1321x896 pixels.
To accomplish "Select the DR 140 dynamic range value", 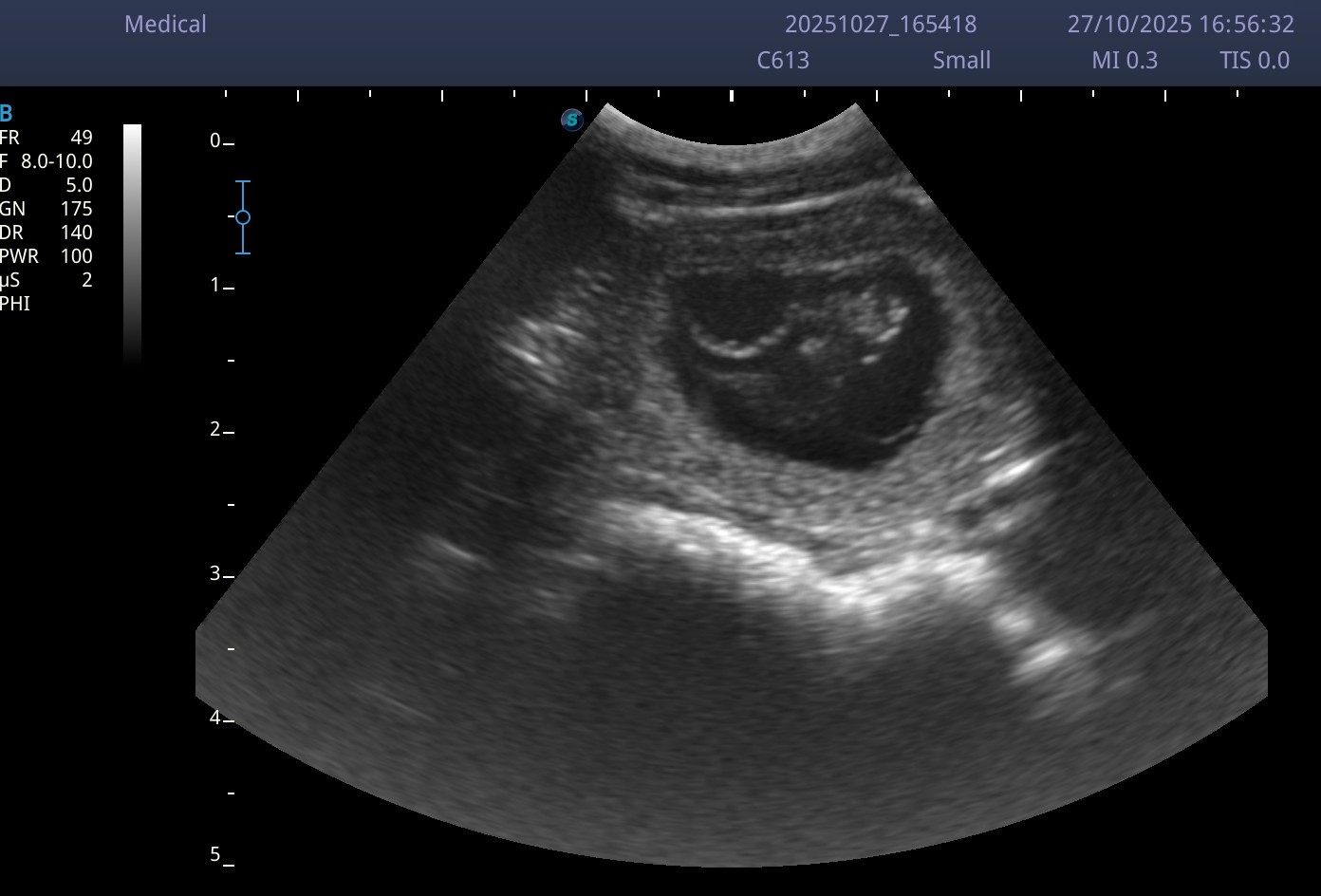I will tap(47, 233).
